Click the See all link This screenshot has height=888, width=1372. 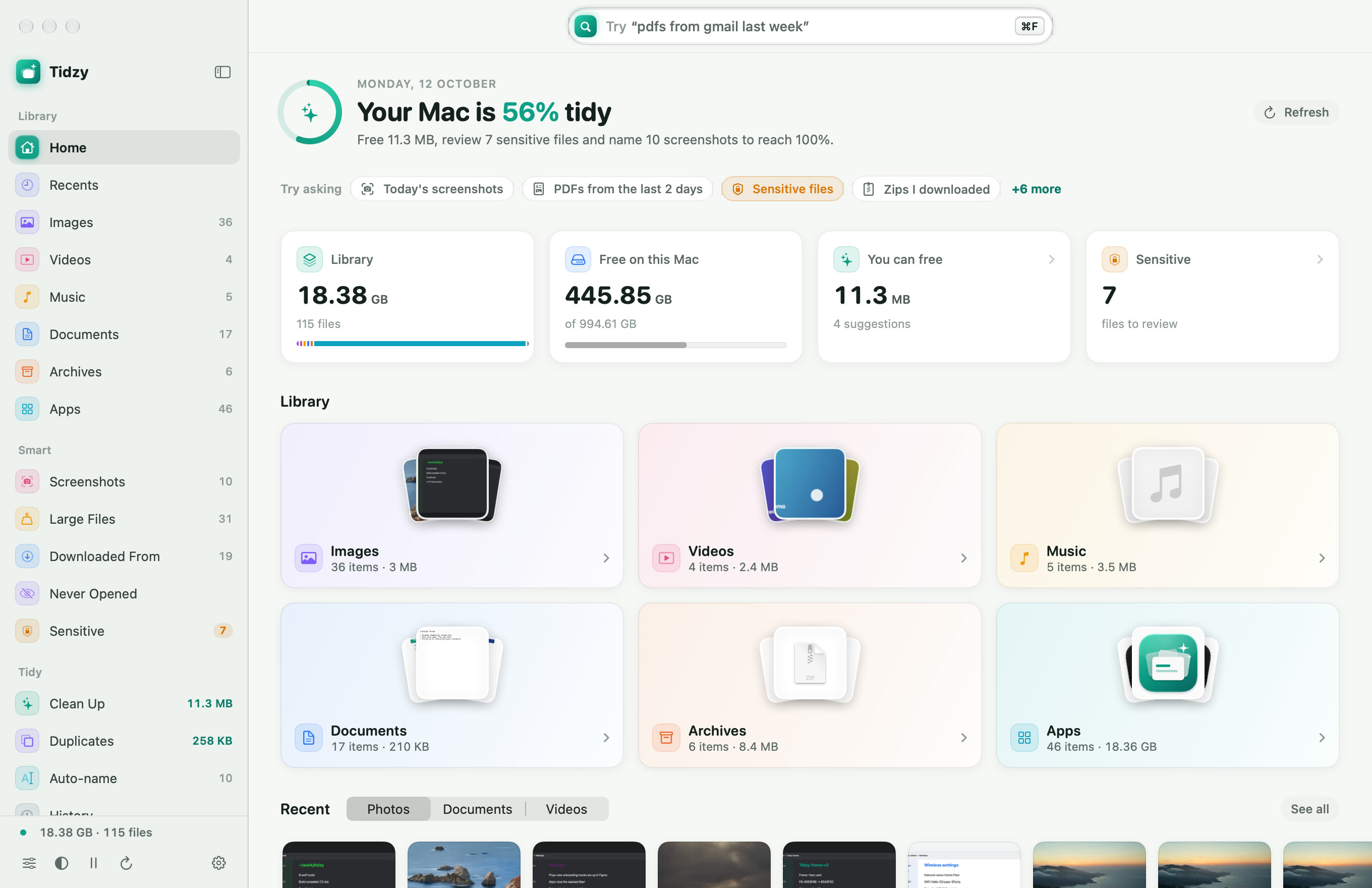point(1310,809)
